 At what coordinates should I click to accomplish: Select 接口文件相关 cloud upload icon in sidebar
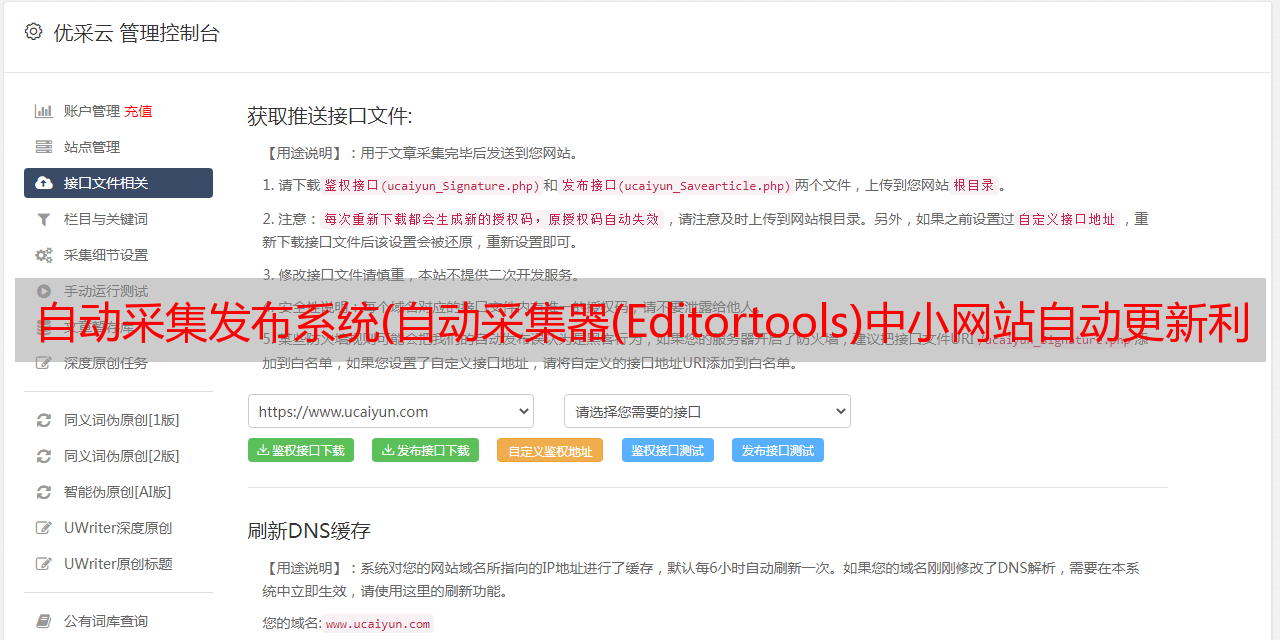point(44,183)
